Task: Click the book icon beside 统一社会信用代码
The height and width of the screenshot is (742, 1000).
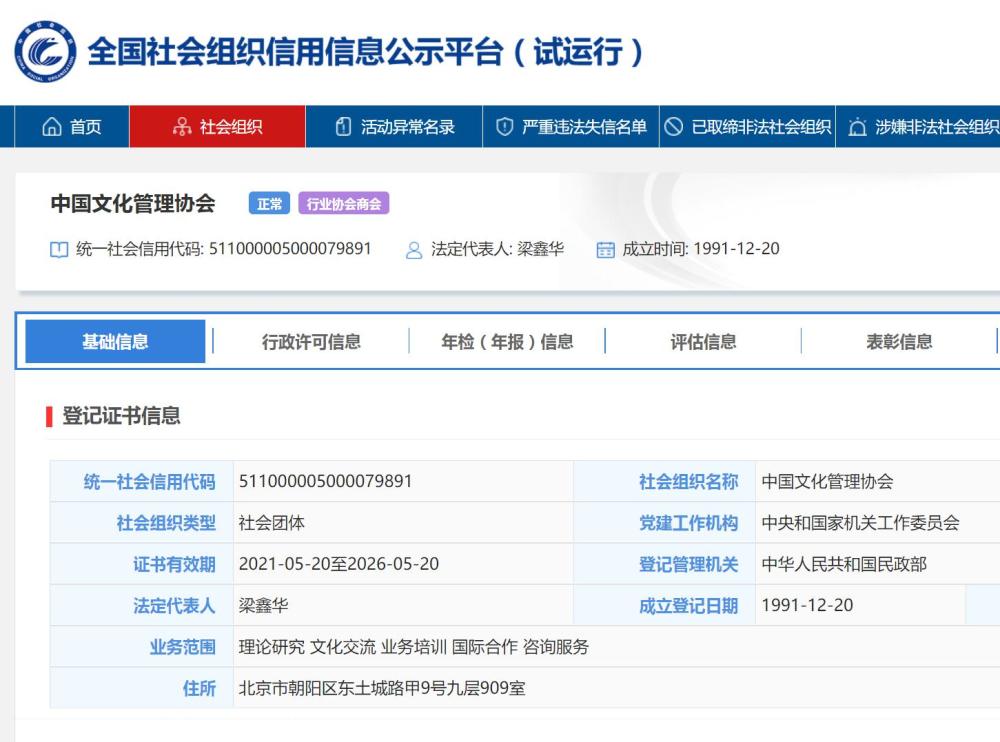Action: click(59, 249)
